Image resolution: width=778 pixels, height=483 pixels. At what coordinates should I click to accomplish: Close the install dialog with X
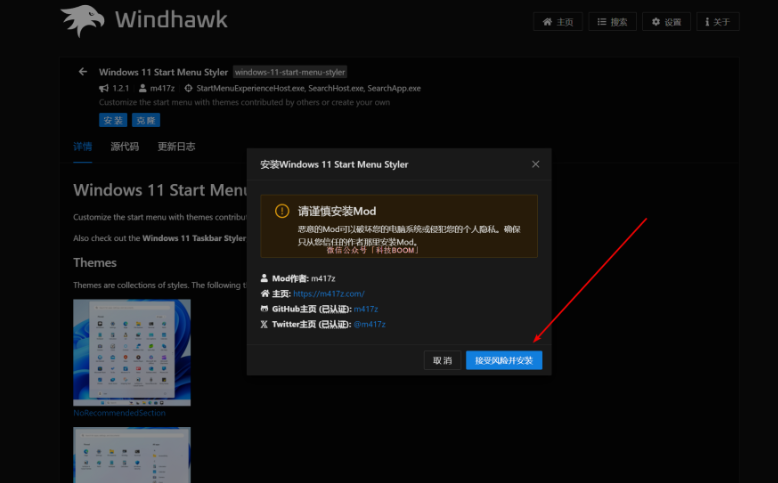(x=535, y=164)
